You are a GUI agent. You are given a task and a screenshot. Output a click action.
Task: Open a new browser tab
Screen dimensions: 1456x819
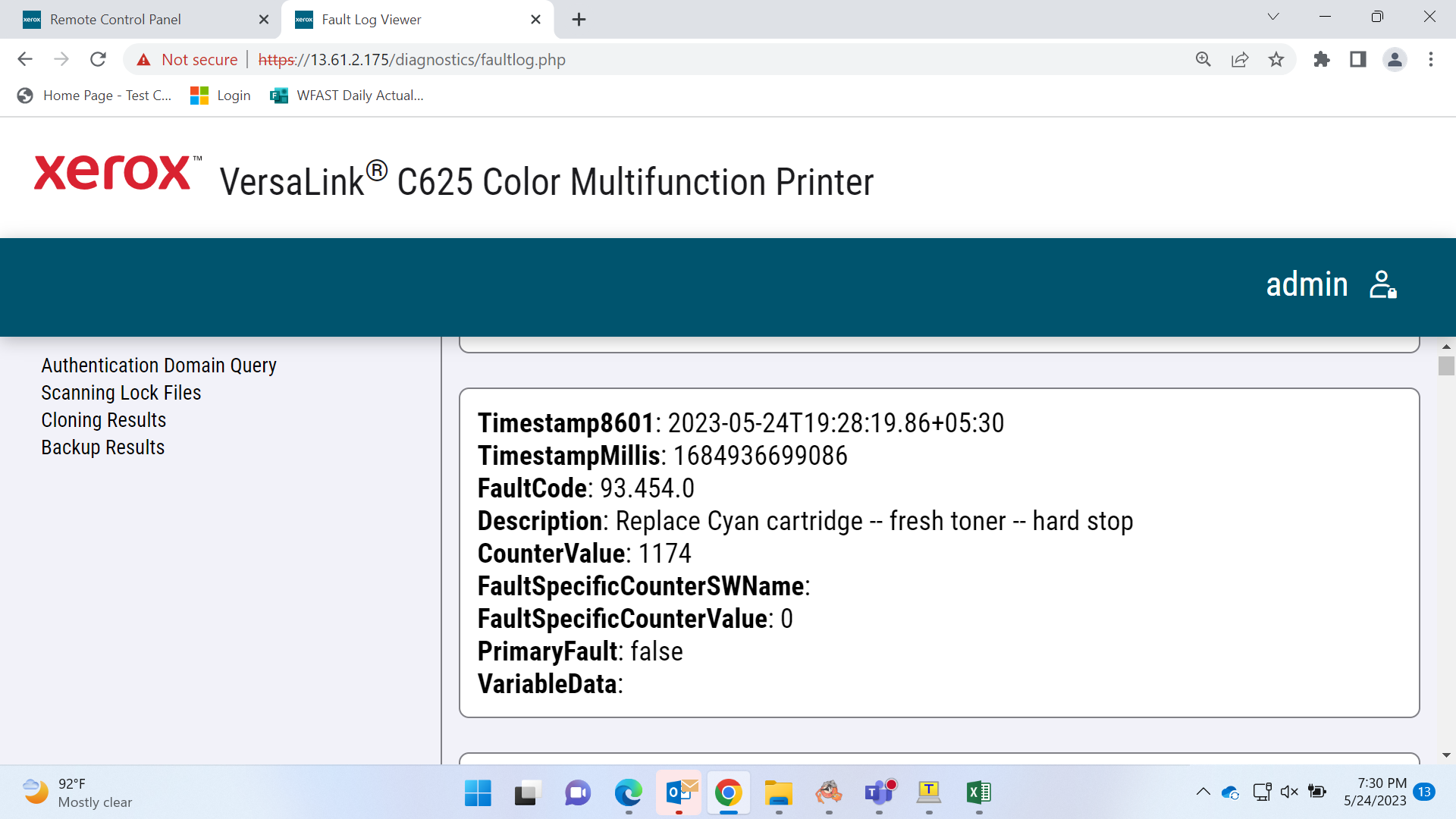(x=579, y=20)
